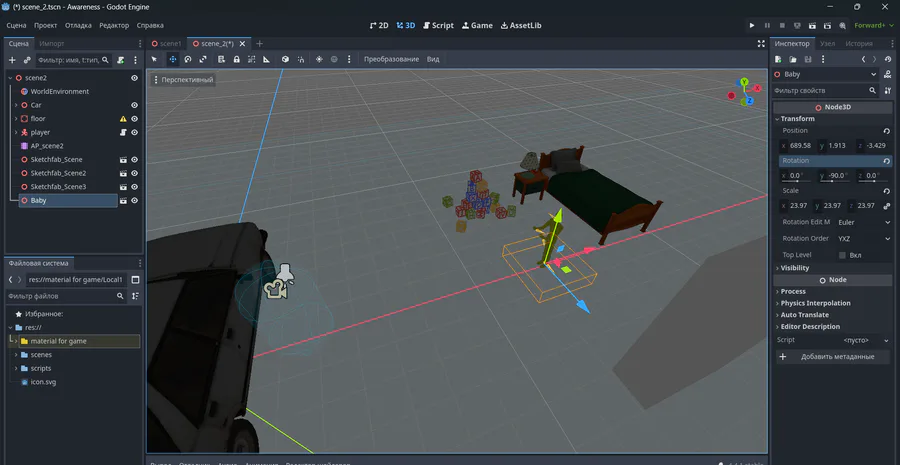Image resolution: width=900 pixels, height=465 pixels.
Task: Toggle visibility of Sketchfab_Scene node
Action: 134,160
